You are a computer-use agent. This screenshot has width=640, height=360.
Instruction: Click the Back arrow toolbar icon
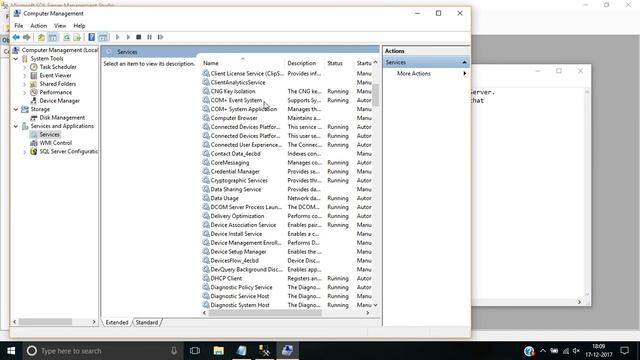[x=16, y=37]
